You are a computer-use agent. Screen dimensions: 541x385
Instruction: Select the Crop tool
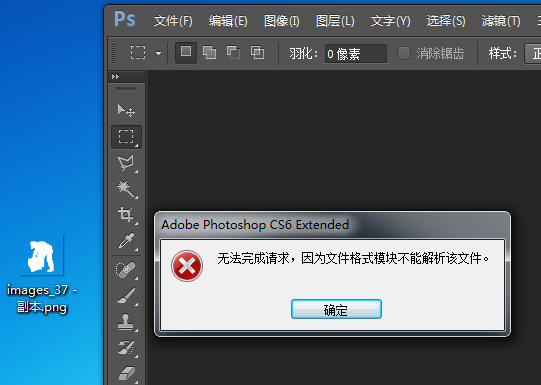click(126, 215)
